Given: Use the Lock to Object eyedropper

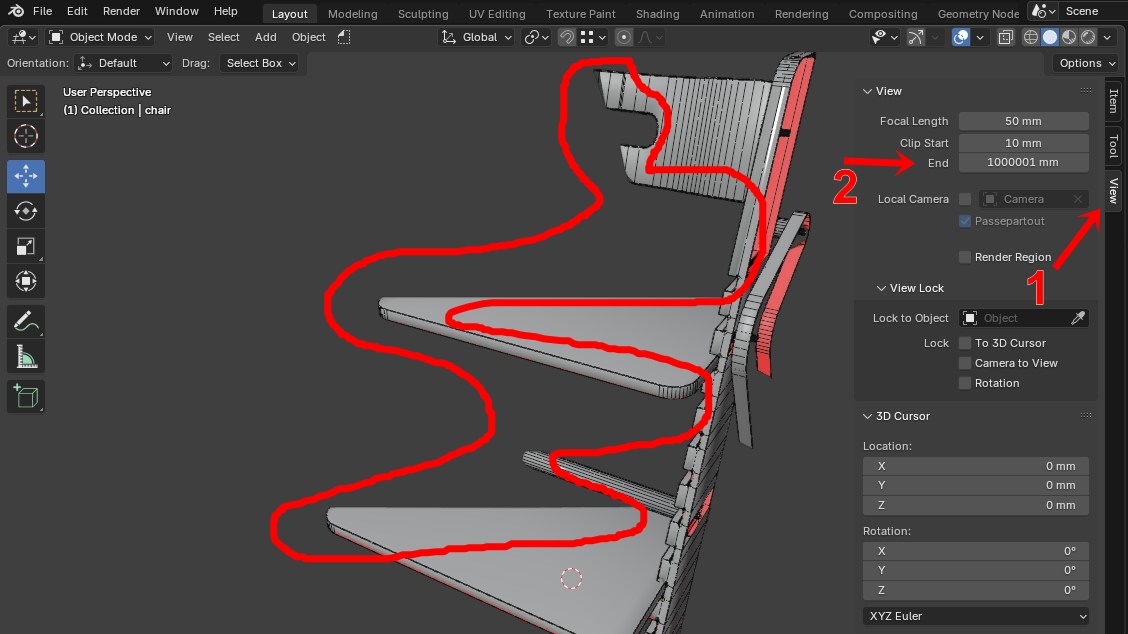Looking at the screenshot, I should point(1077,318).
